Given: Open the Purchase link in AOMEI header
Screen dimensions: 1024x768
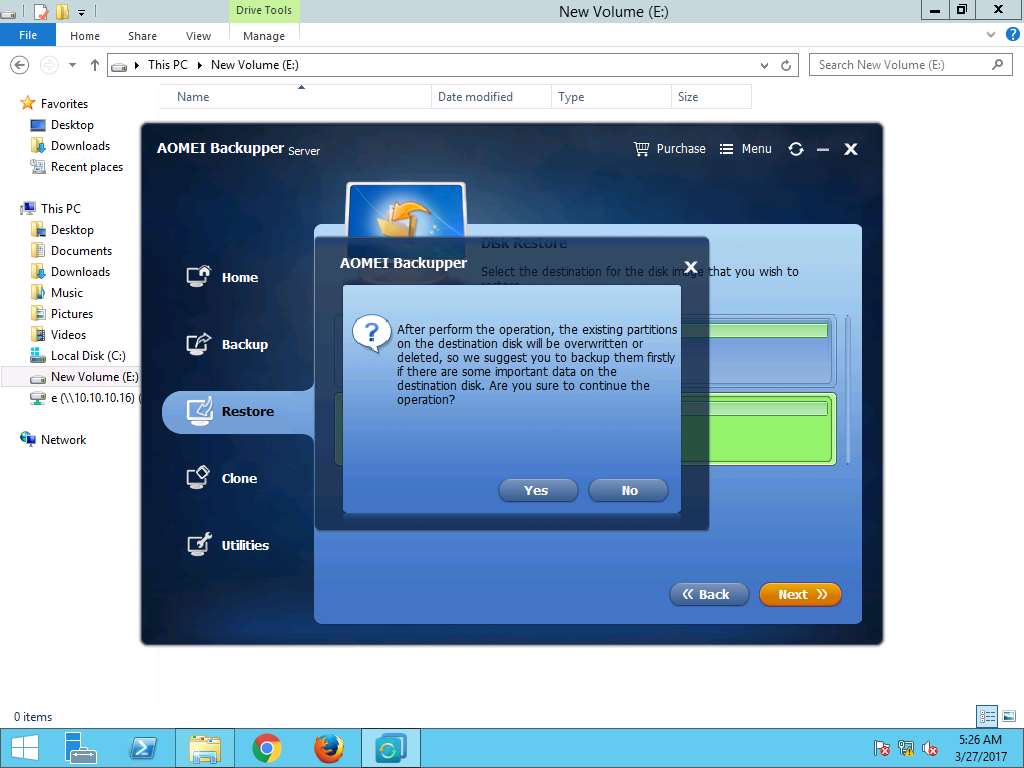Looking at the screenshot, I should click(680, 149).
